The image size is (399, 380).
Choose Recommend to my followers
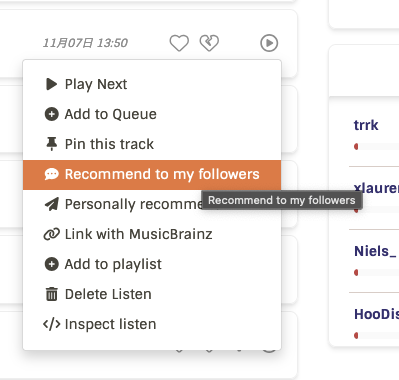pyautogui.click(x=152, y=174)
